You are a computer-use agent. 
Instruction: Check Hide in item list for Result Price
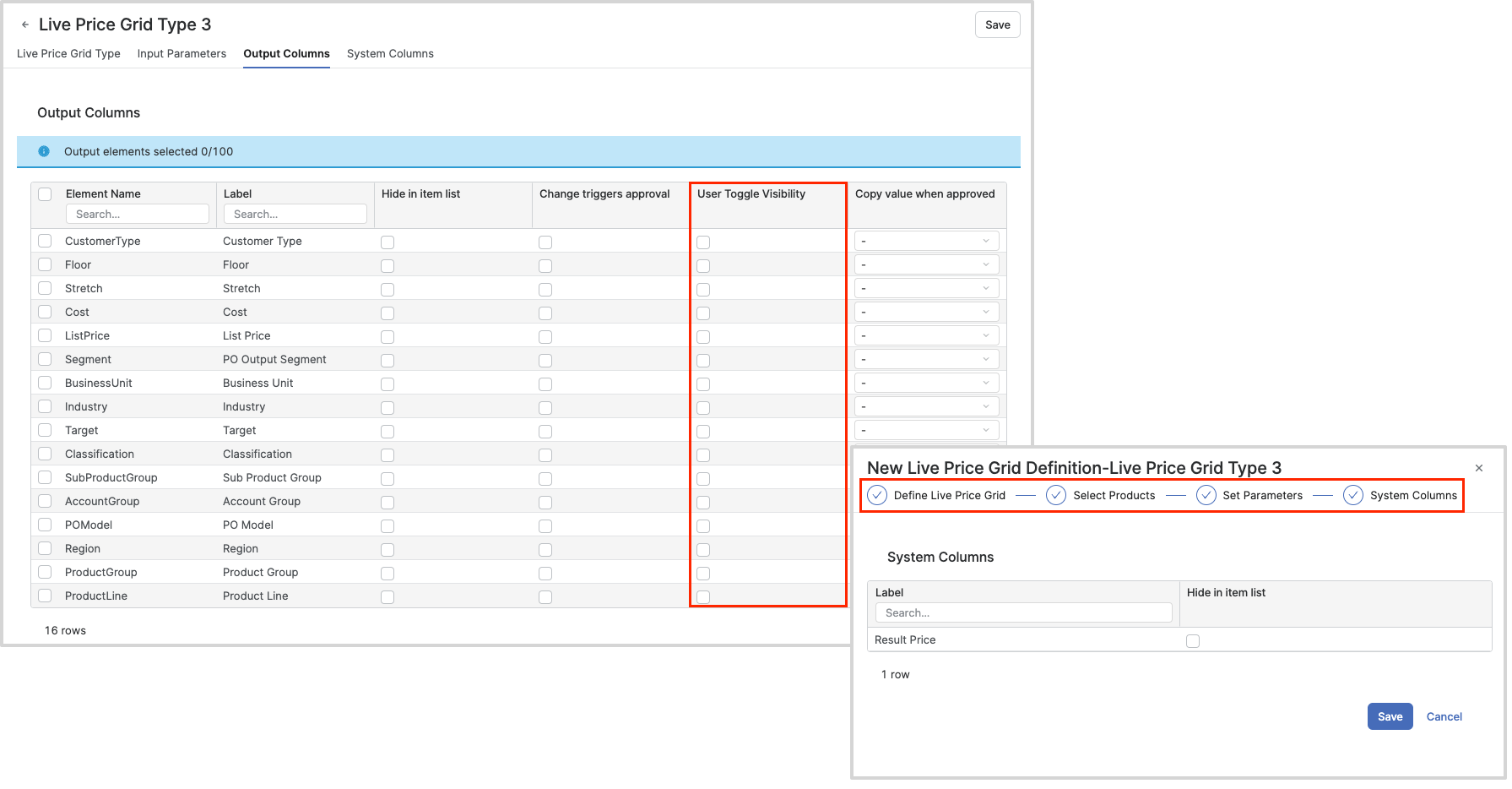click(x=1193, y=641)
